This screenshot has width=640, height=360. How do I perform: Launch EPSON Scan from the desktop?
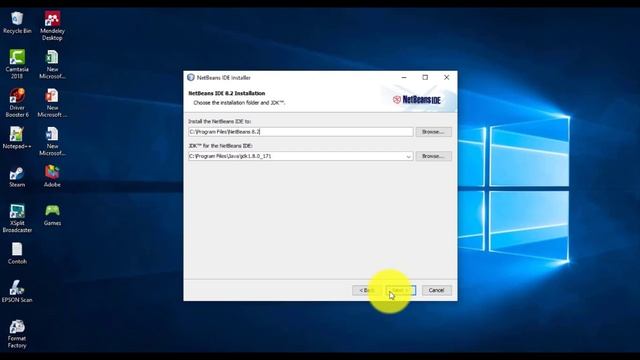click(17, 291)
